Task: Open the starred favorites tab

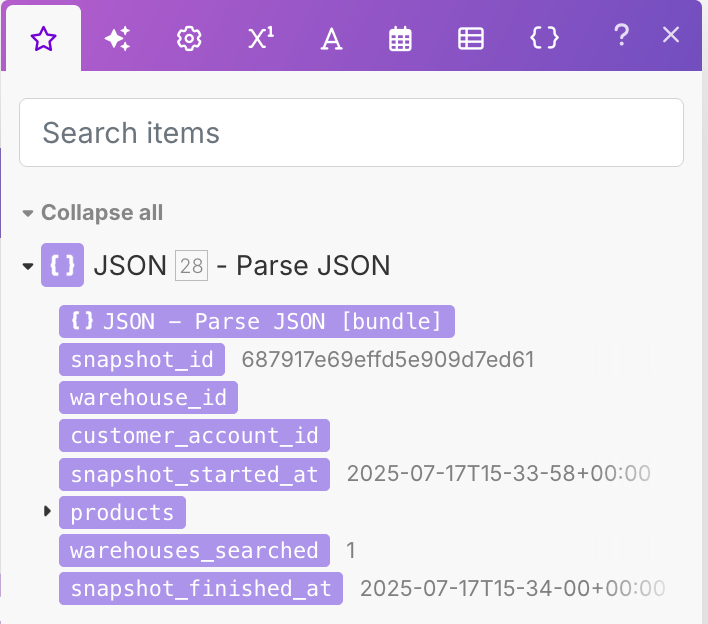Action: (43, 39)
